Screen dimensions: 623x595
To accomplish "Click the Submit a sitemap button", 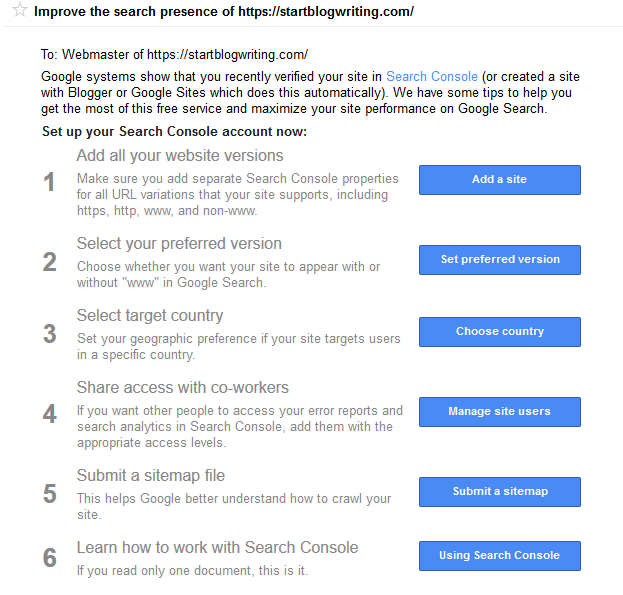I will pyautogui.click(x=499, y=492).
